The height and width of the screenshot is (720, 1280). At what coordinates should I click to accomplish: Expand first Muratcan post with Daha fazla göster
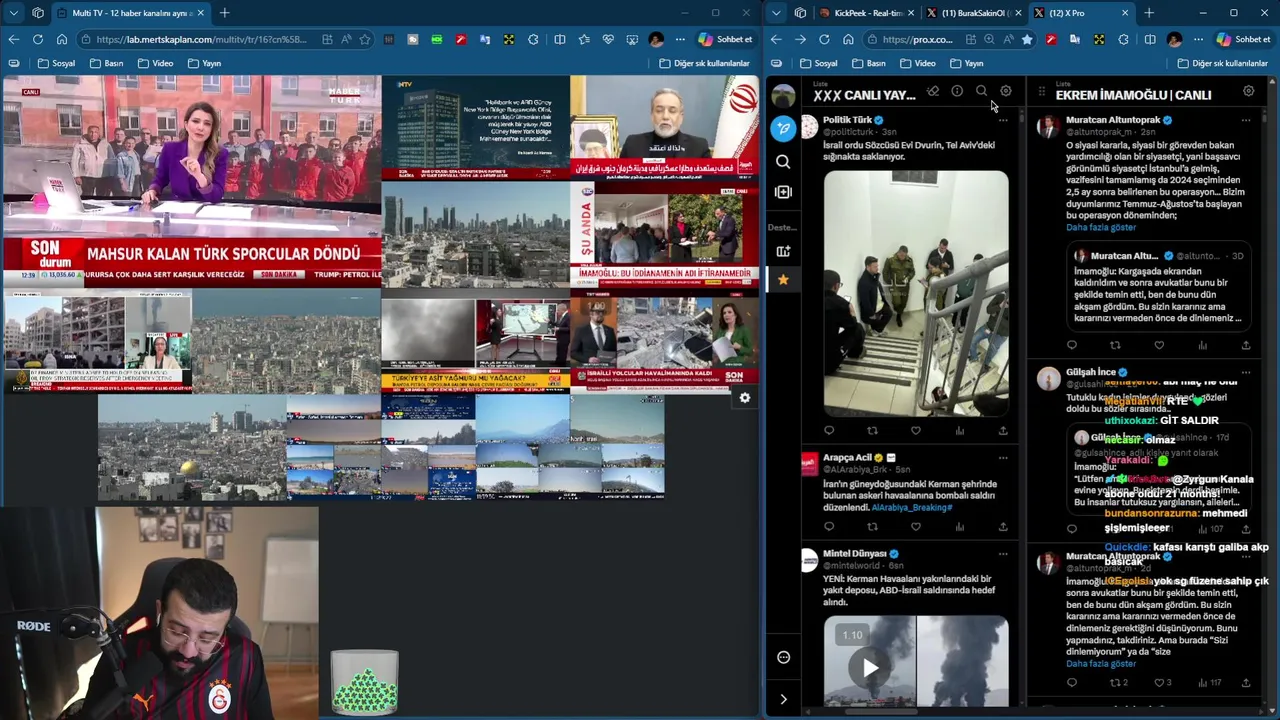click(x=1101, y=227)
